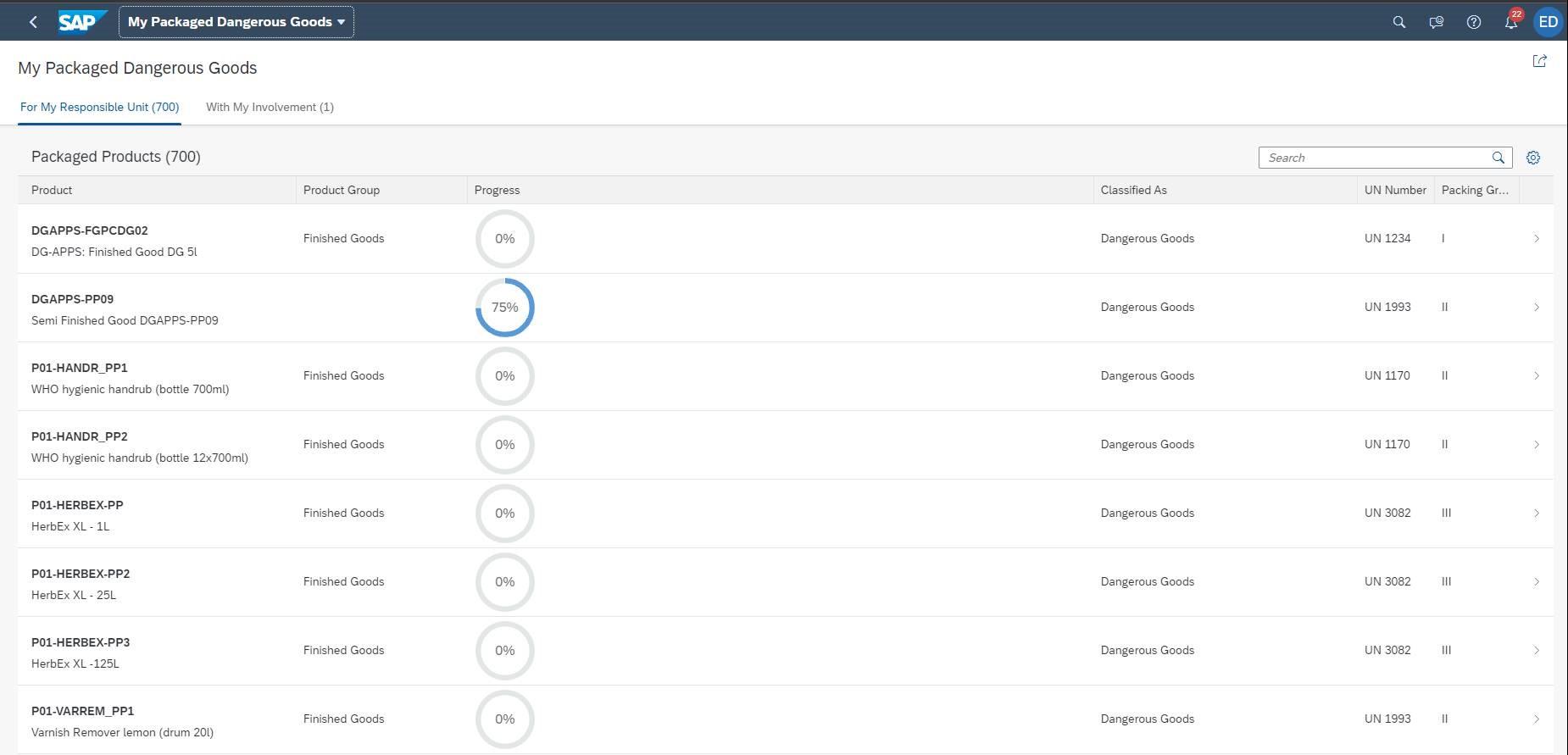Click description DG-APPS: Finished Good DG 5l
1568x755 pixels.
pos(114,252)
